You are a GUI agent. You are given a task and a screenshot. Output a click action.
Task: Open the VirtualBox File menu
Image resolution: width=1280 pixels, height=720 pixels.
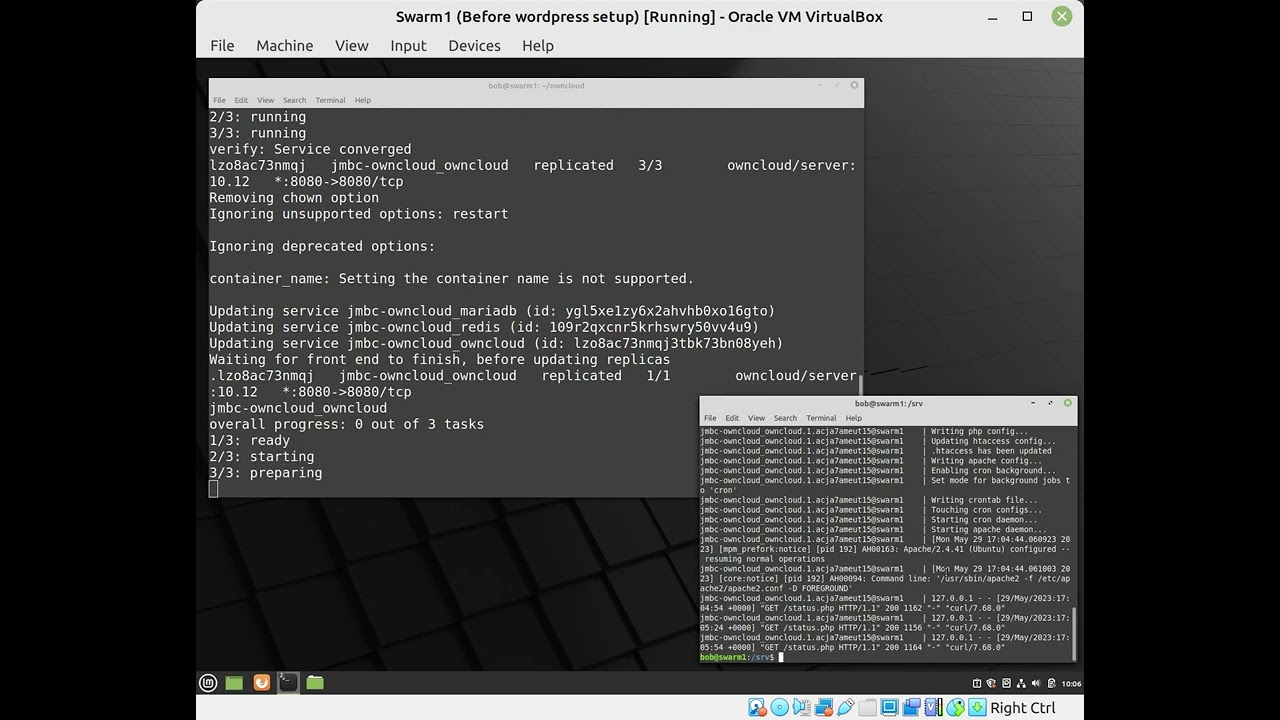click(x=222, y=45)
